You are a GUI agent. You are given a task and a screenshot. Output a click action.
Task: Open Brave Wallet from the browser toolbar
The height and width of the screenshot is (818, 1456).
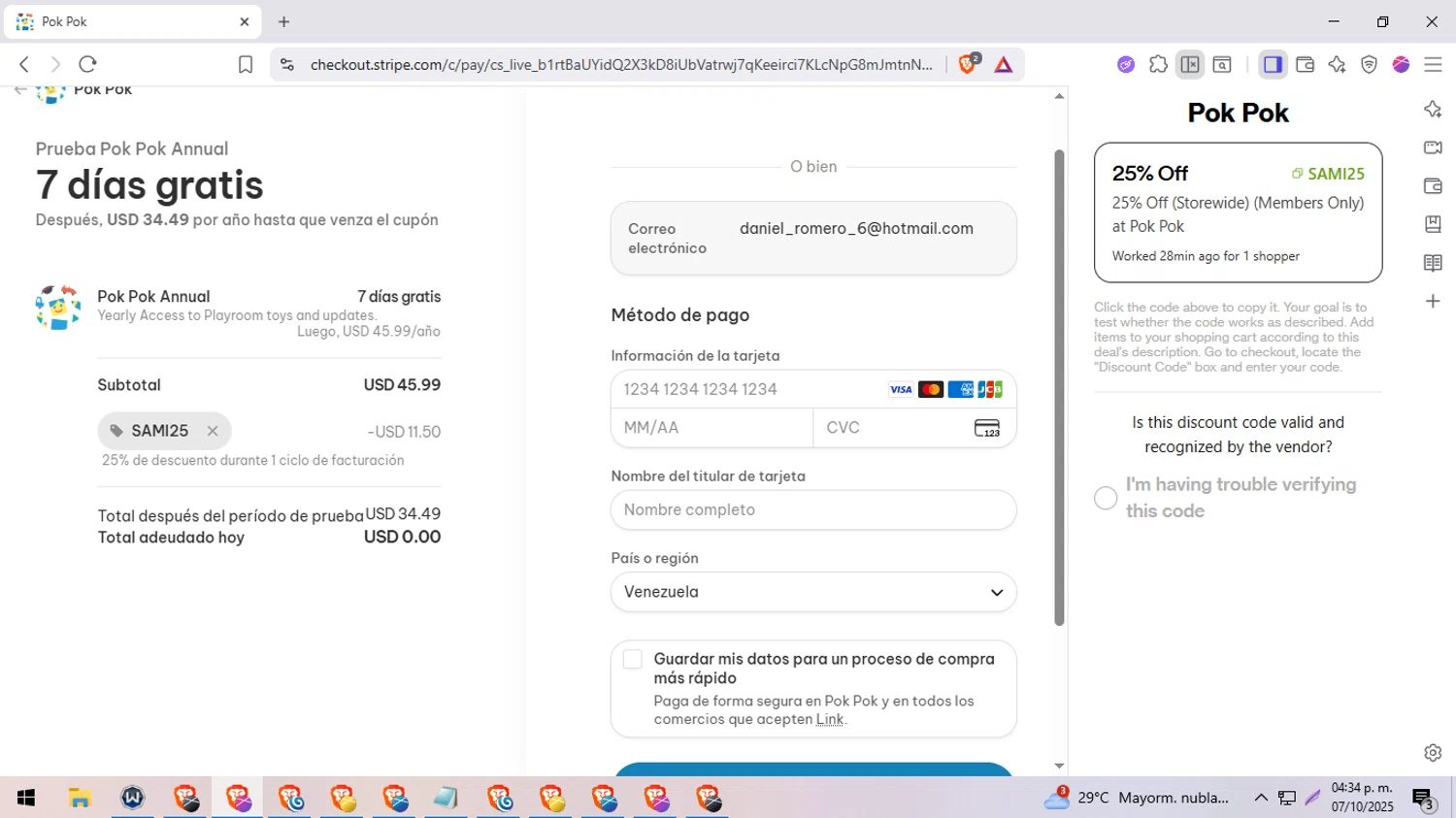click(1305, 64)
